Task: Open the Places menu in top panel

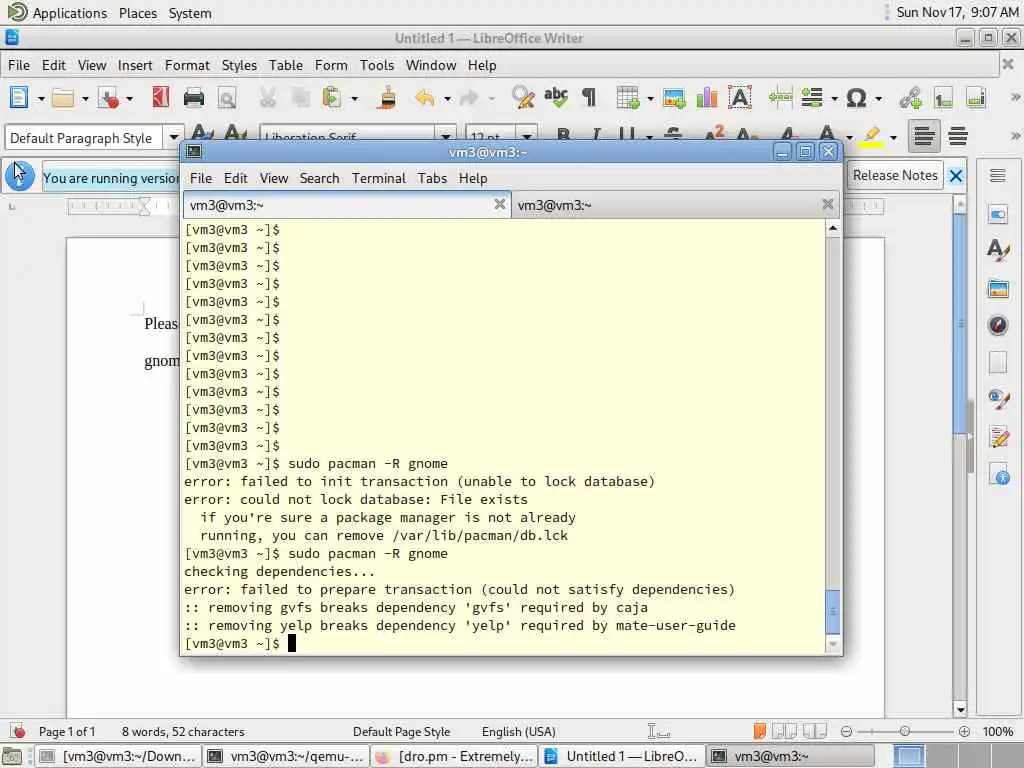Action: point(138,13)
